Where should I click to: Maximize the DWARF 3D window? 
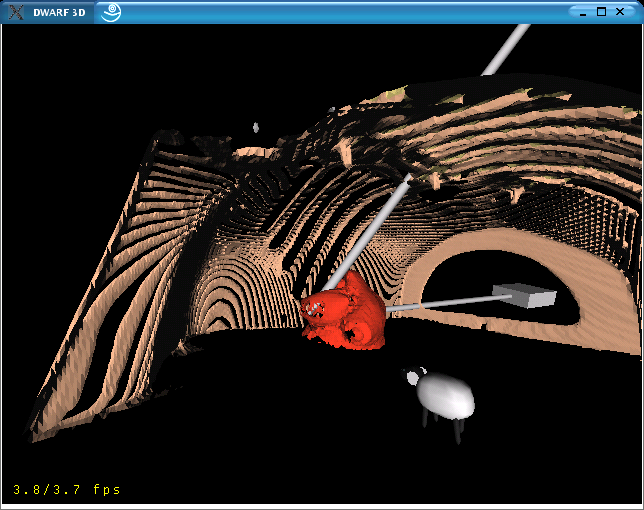[x=601, y=11]
